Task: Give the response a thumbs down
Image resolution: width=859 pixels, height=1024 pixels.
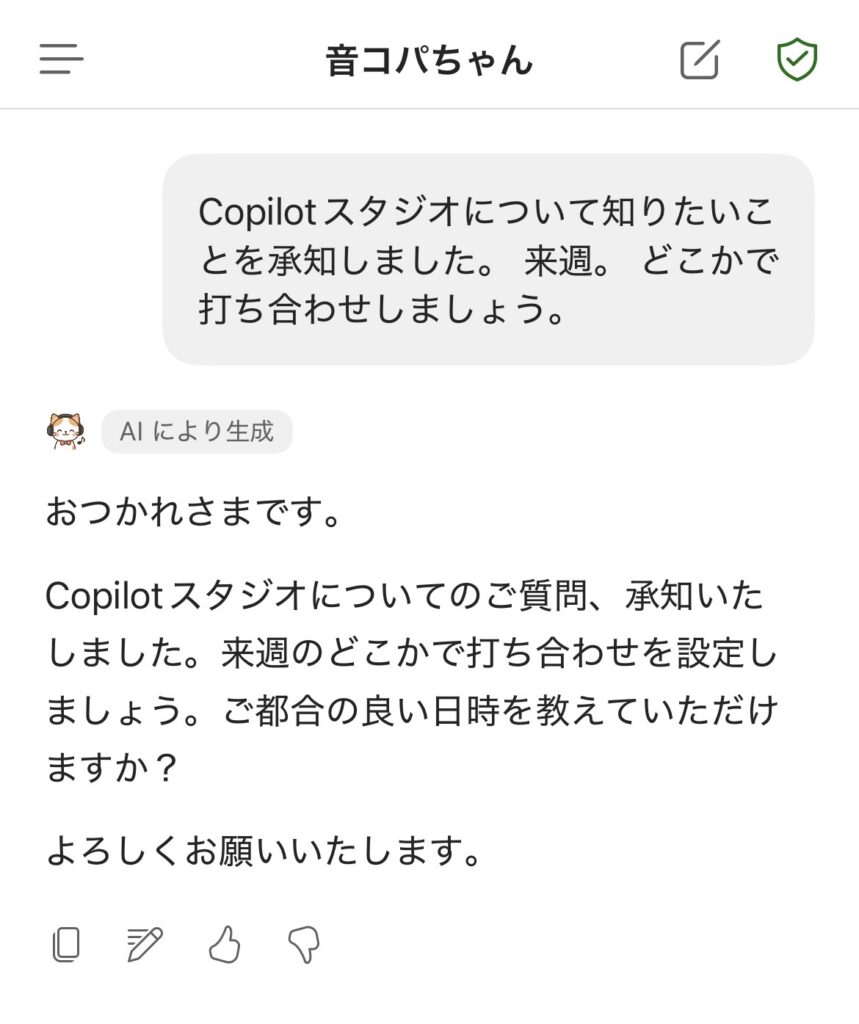Action: click(303, 944)
